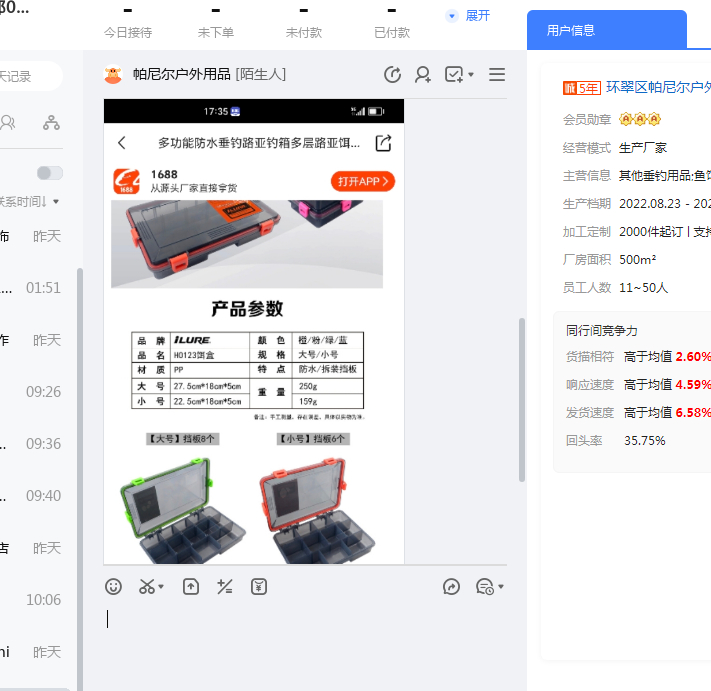Expand the 展开 stats panel
Image resolution: width=711 pixels, height=691 pixels.
(x=468, y=16)
